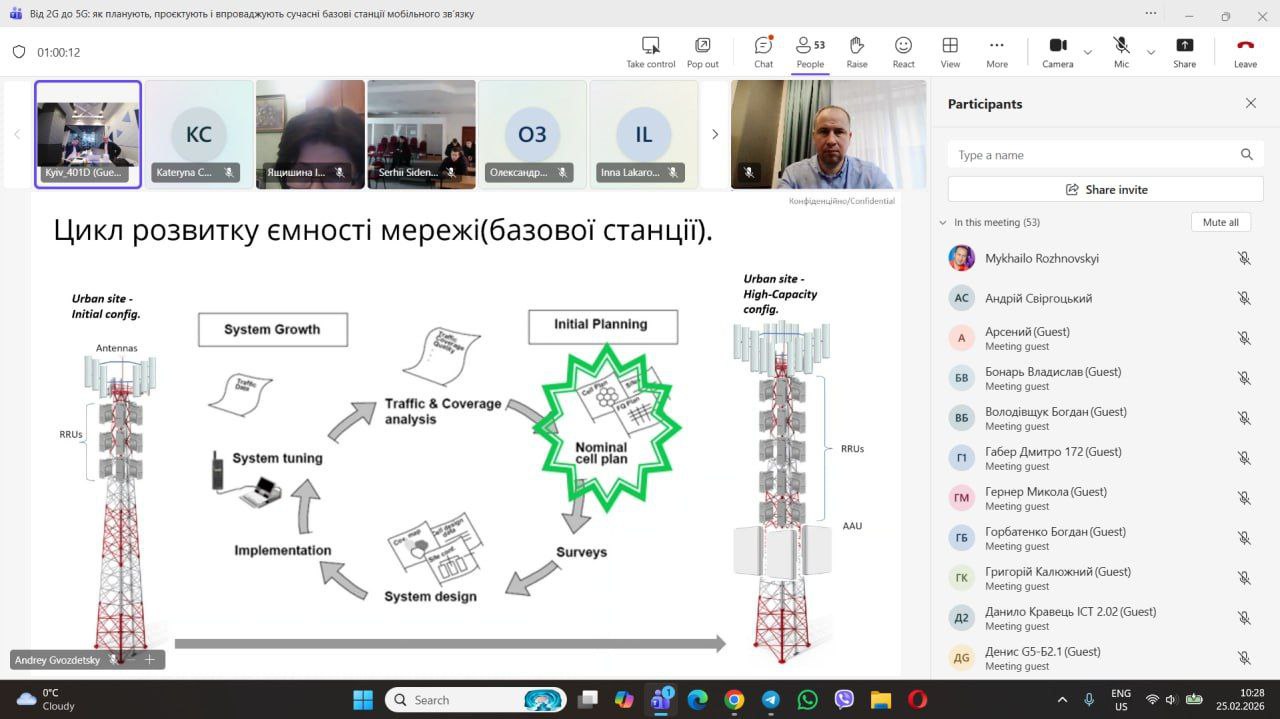The width and height of the screenshot is (1280, 719).
Task: Open the Mic options dropdown arrow
Action: (x=1151, y=52)
